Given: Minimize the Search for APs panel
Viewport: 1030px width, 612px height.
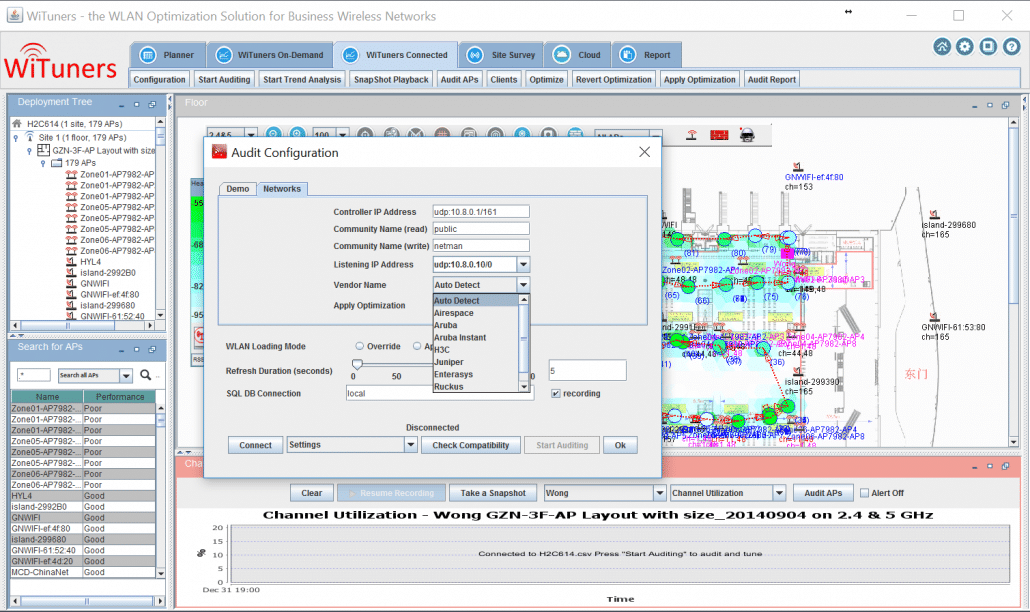Looking at the screenshot, I should pos(122,350).
